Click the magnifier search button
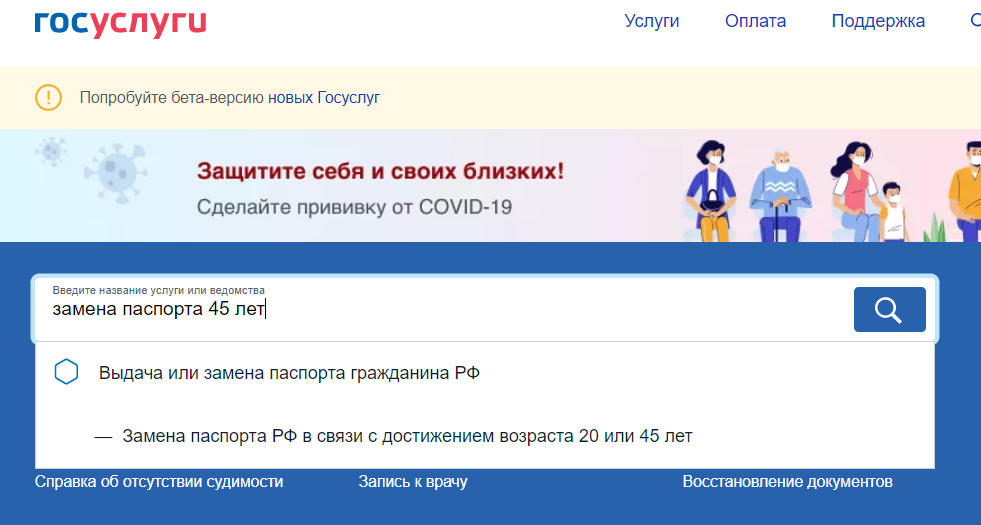 point(889,309)
